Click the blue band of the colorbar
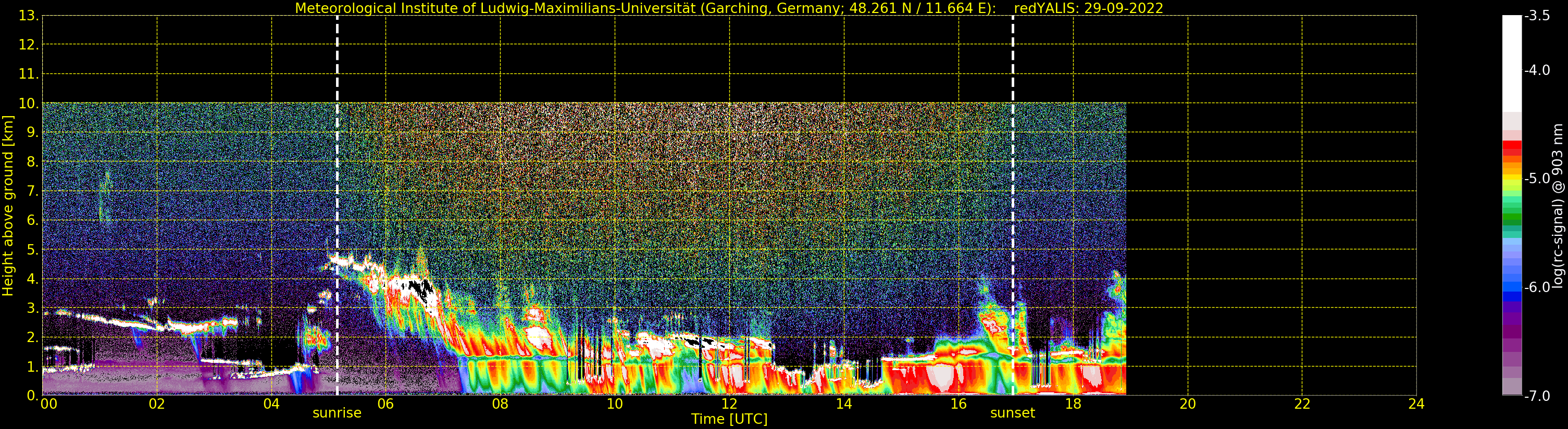 1512,286
